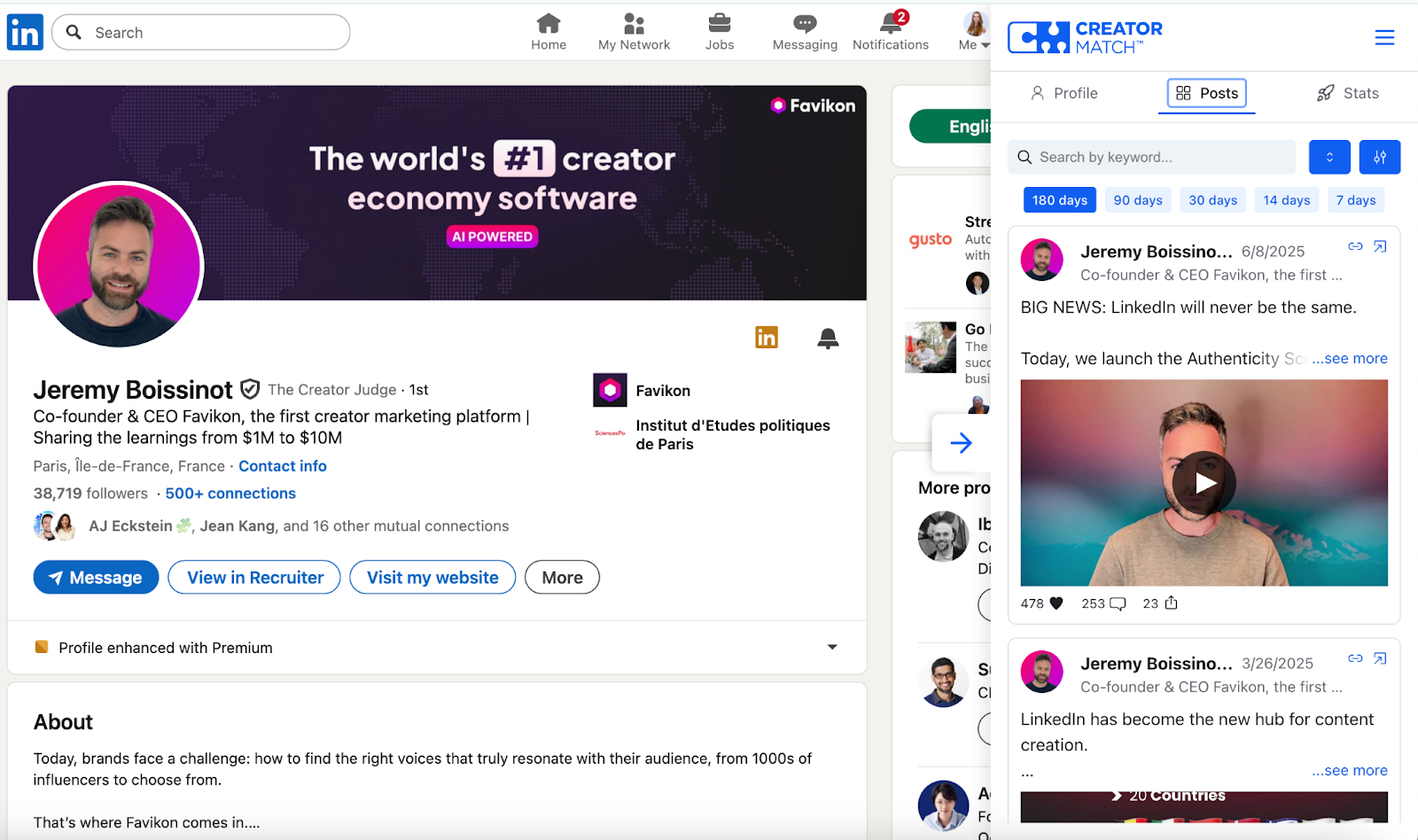Expand the Profile enhanced with Premium section
This screenshot has width=1418, height=840.
coord(832,647)
